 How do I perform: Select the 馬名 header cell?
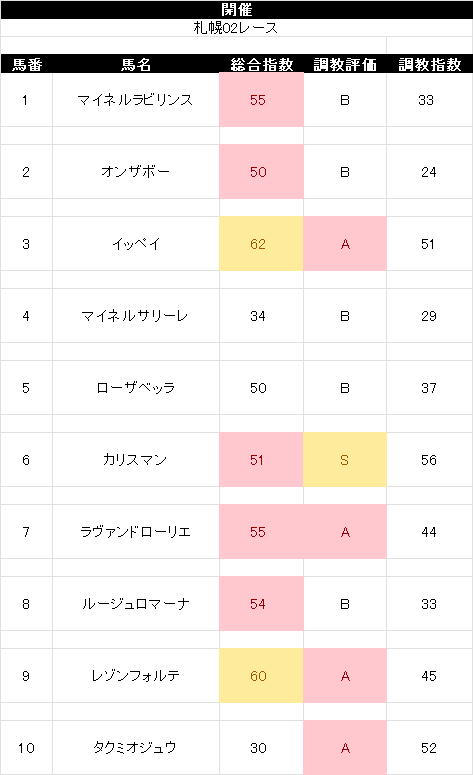pyautogui.click(x=136, y=64)
